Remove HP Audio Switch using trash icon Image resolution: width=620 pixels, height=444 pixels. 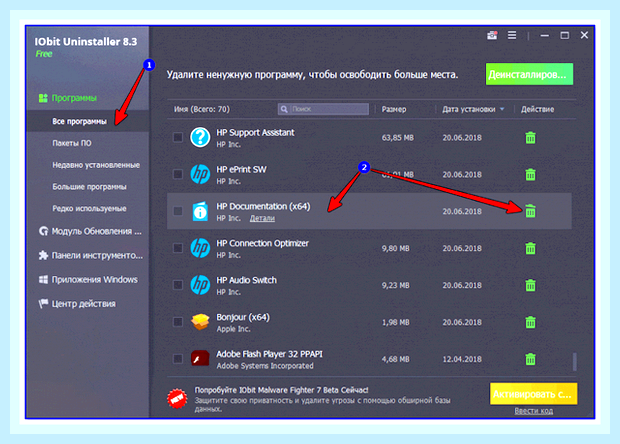click(x=530, y=285)
